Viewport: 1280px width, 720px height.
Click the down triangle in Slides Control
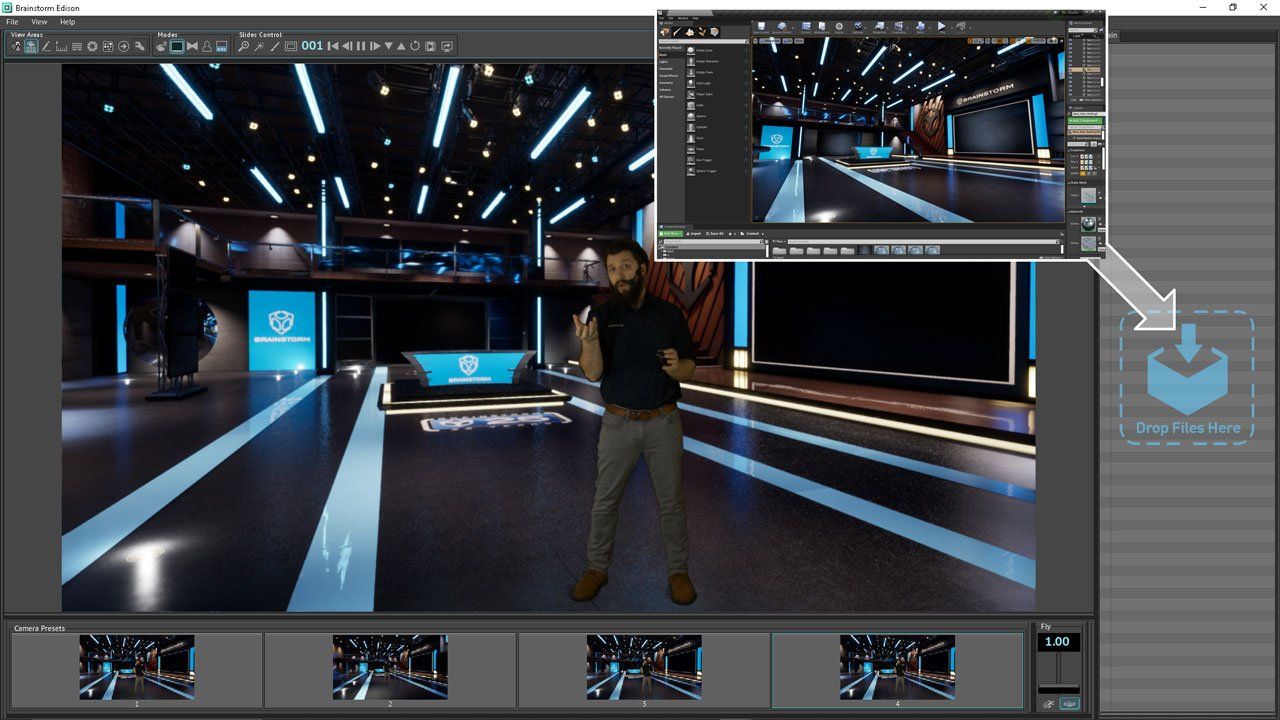tap(388, 46)
